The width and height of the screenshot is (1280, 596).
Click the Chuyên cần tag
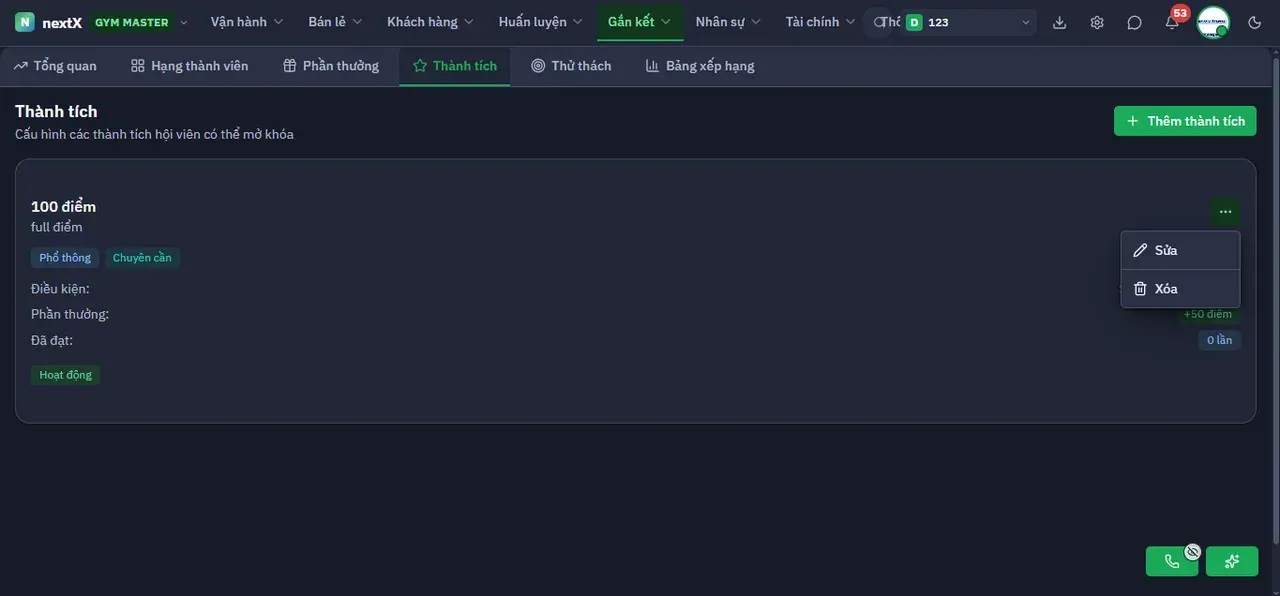click(142, 258)
